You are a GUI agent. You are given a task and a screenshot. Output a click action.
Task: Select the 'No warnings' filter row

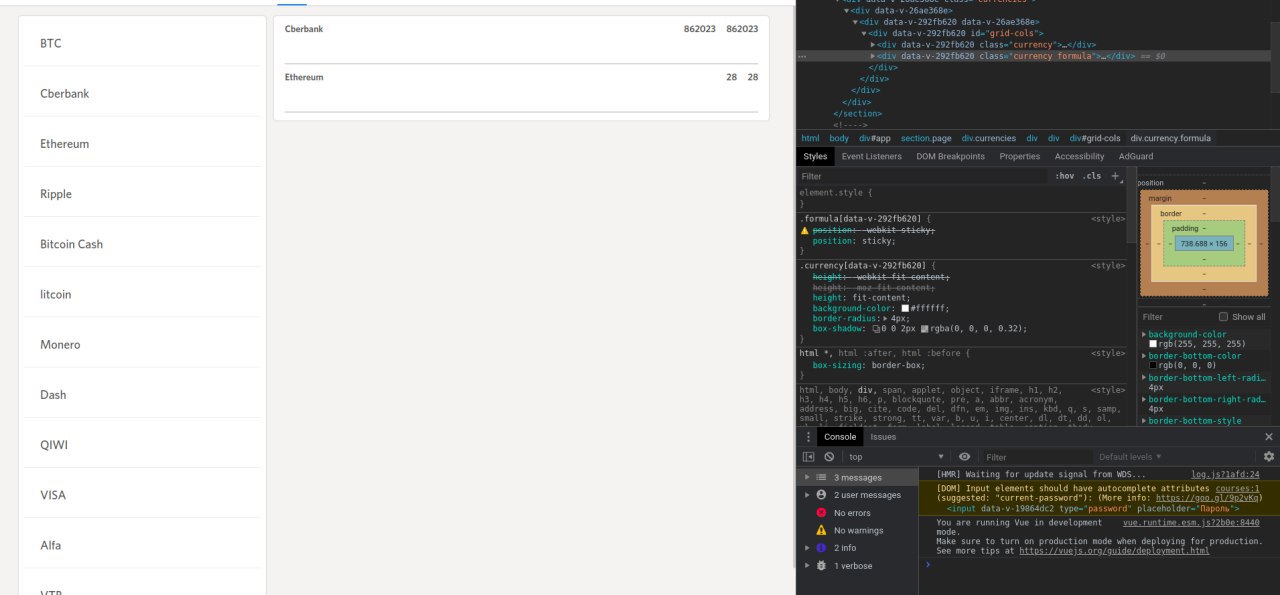coord(860,530)
